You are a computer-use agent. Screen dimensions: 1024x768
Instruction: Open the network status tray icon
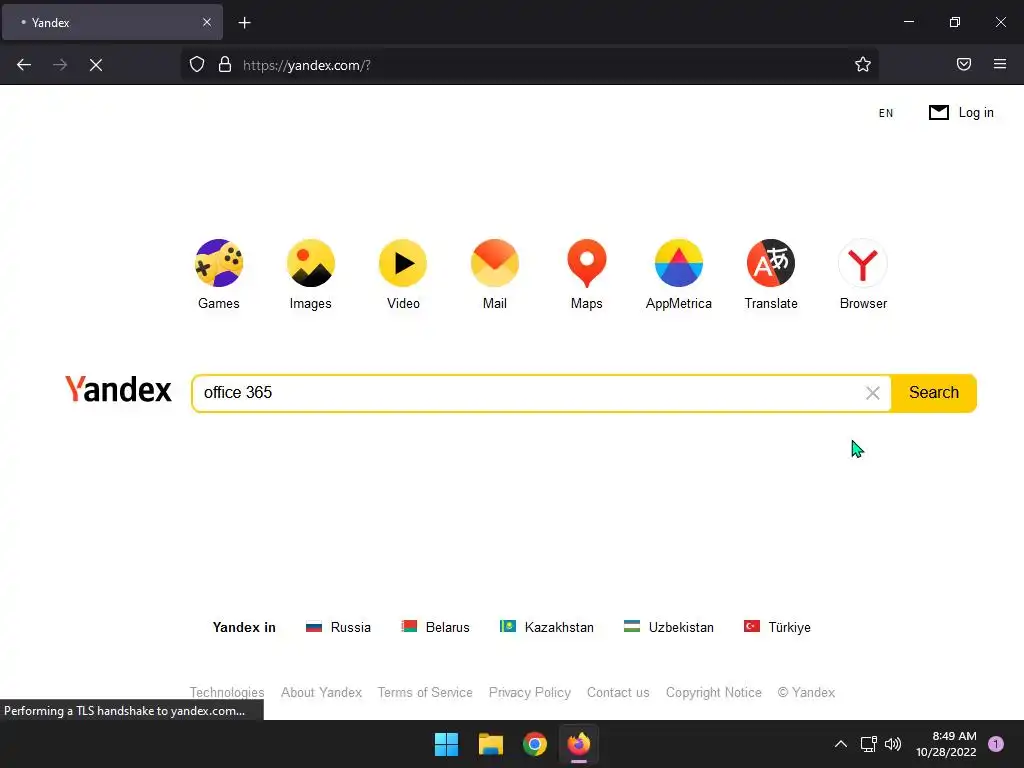[x=868, y=744]
